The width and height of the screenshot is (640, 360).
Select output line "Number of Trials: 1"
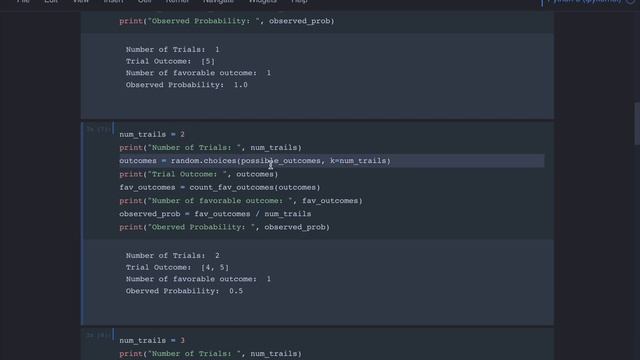click(173, 49)
